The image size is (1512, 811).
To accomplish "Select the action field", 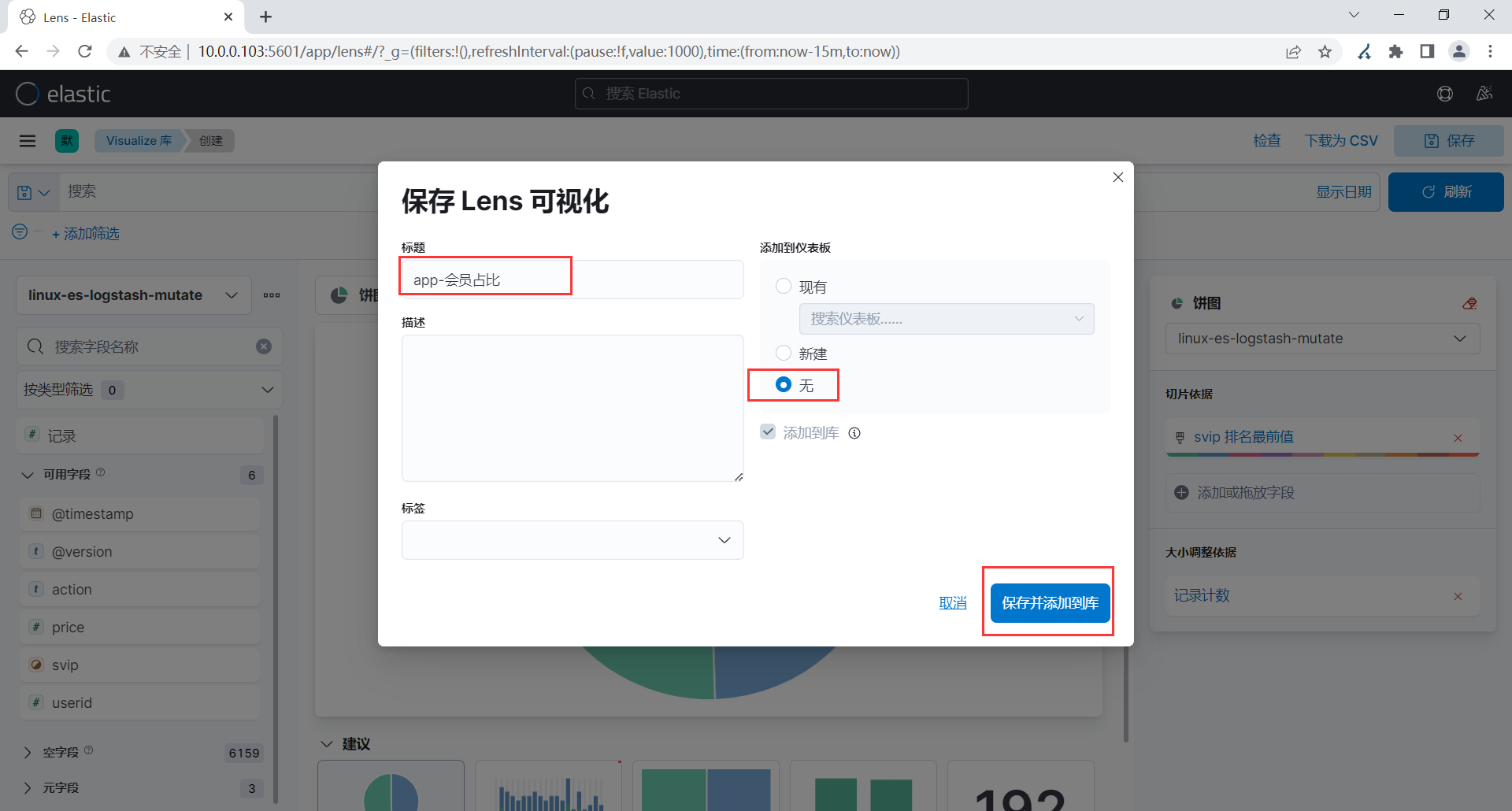I will click(x=140, y=590).
